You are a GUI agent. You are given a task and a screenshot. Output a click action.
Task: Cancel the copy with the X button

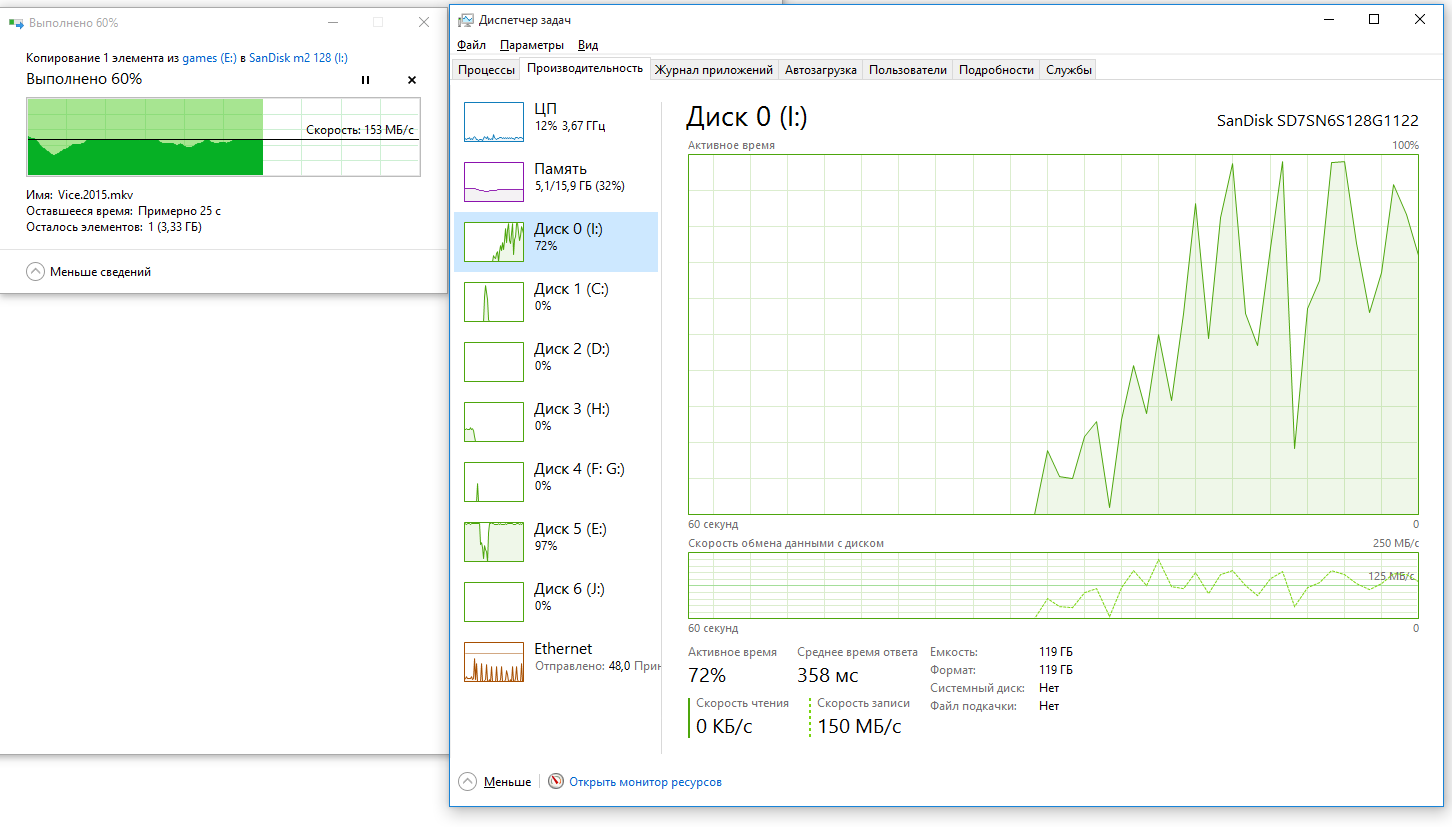click(x=412, y=80)
